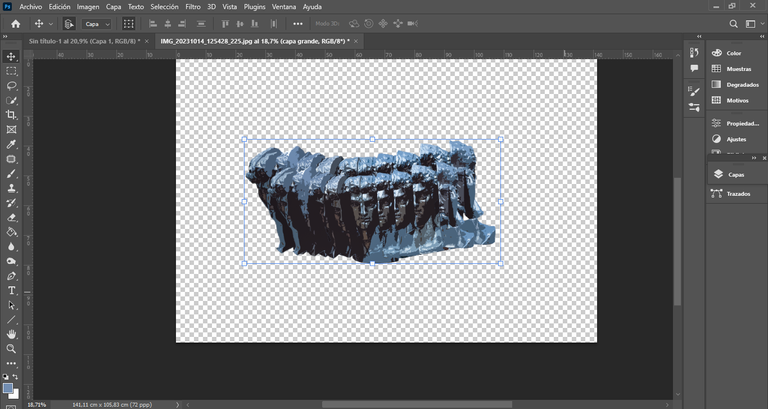Select the Crop tool
This screenshot has height=409, width=768.
click(11, 115)
